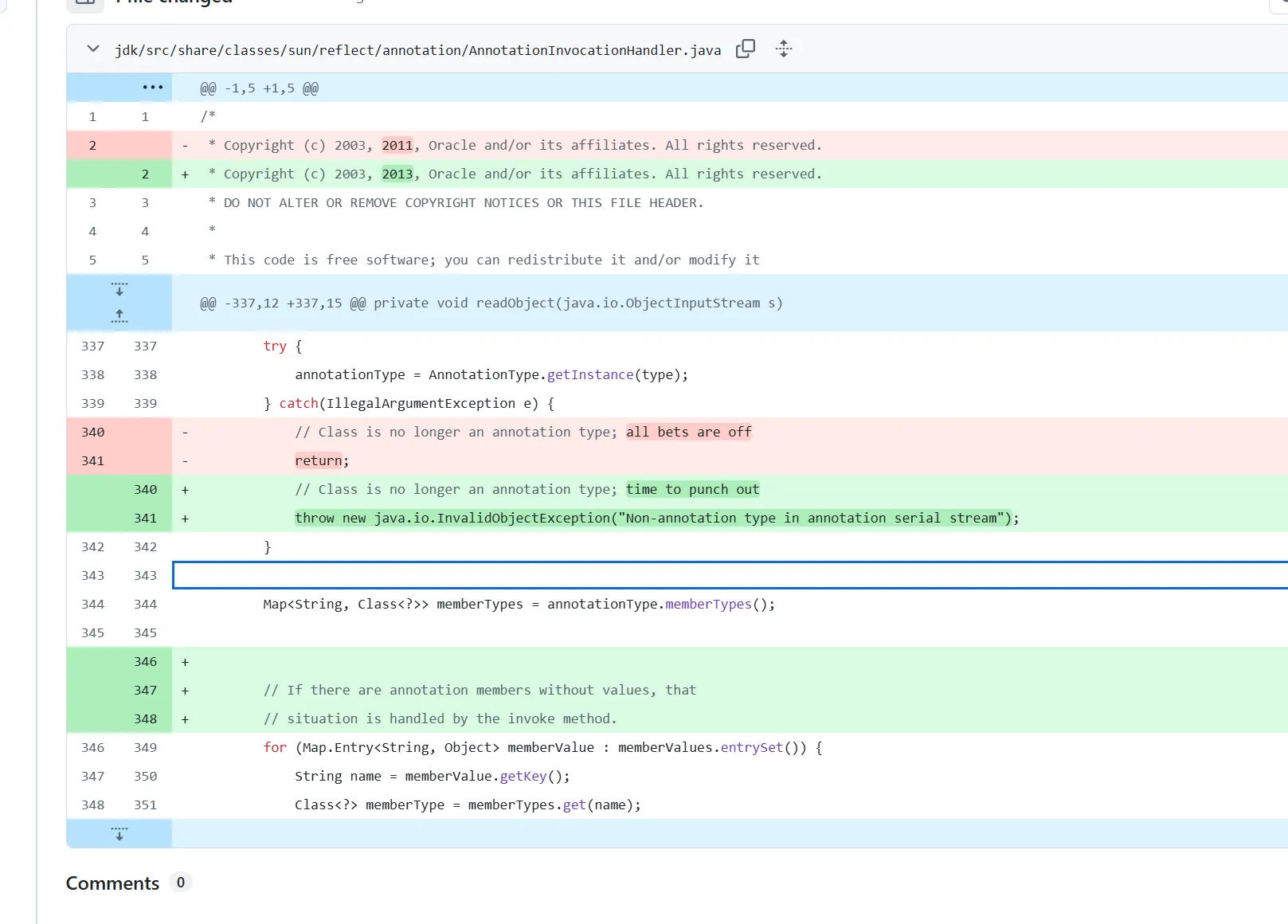
Task: Click the 'time to punch out' comment
Action: click(693, 490)
